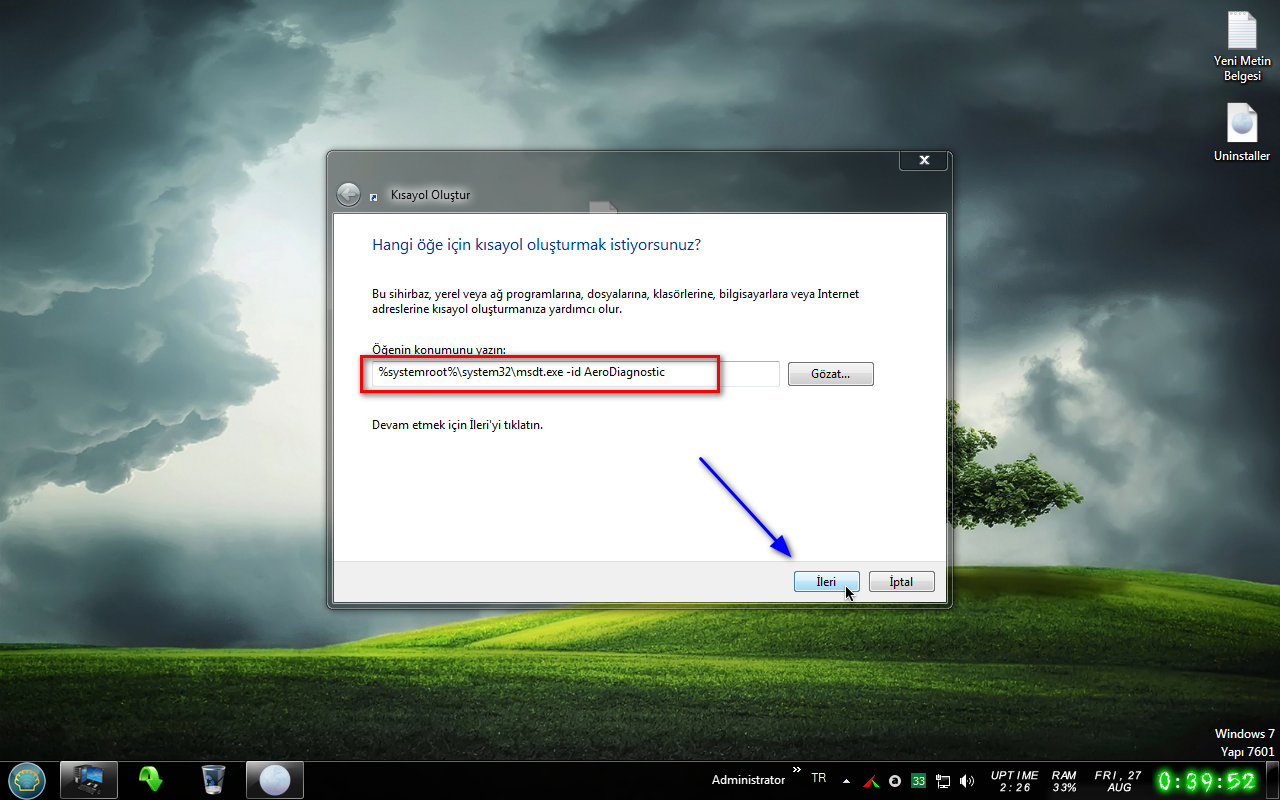Click the round white disc tray icon
This screenshot has width=1280, height=800.
895,780
